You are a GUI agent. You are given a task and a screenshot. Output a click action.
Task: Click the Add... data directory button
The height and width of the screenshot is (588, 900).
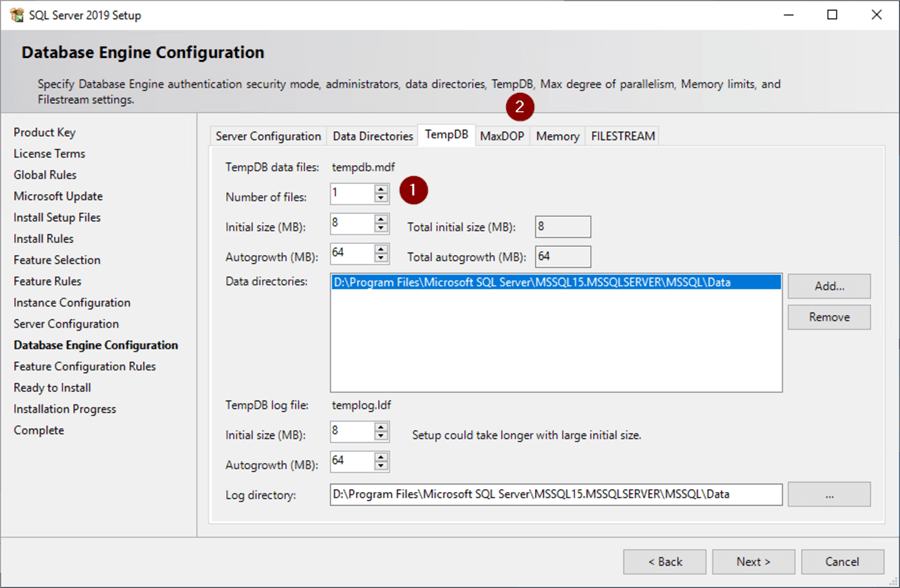(x=829, y=286)
